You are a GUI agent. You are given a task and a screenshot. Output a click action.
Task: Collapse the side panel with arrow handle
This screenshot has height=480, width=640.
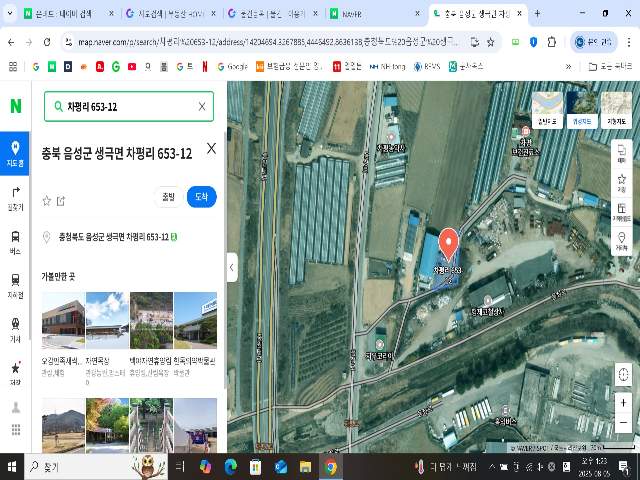[232, 267]
